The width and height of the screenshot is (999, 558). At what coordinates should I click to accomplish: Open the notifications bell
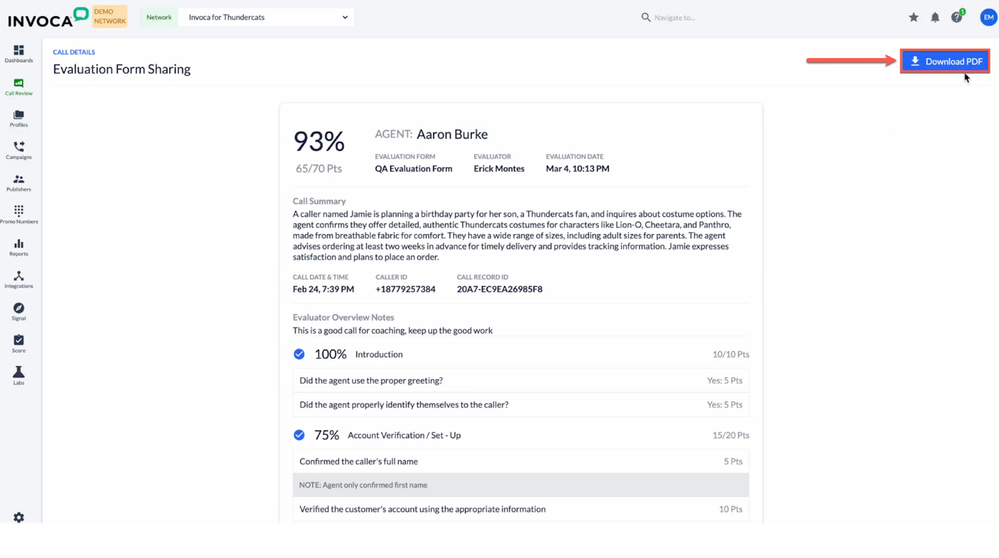pos(935,17)
